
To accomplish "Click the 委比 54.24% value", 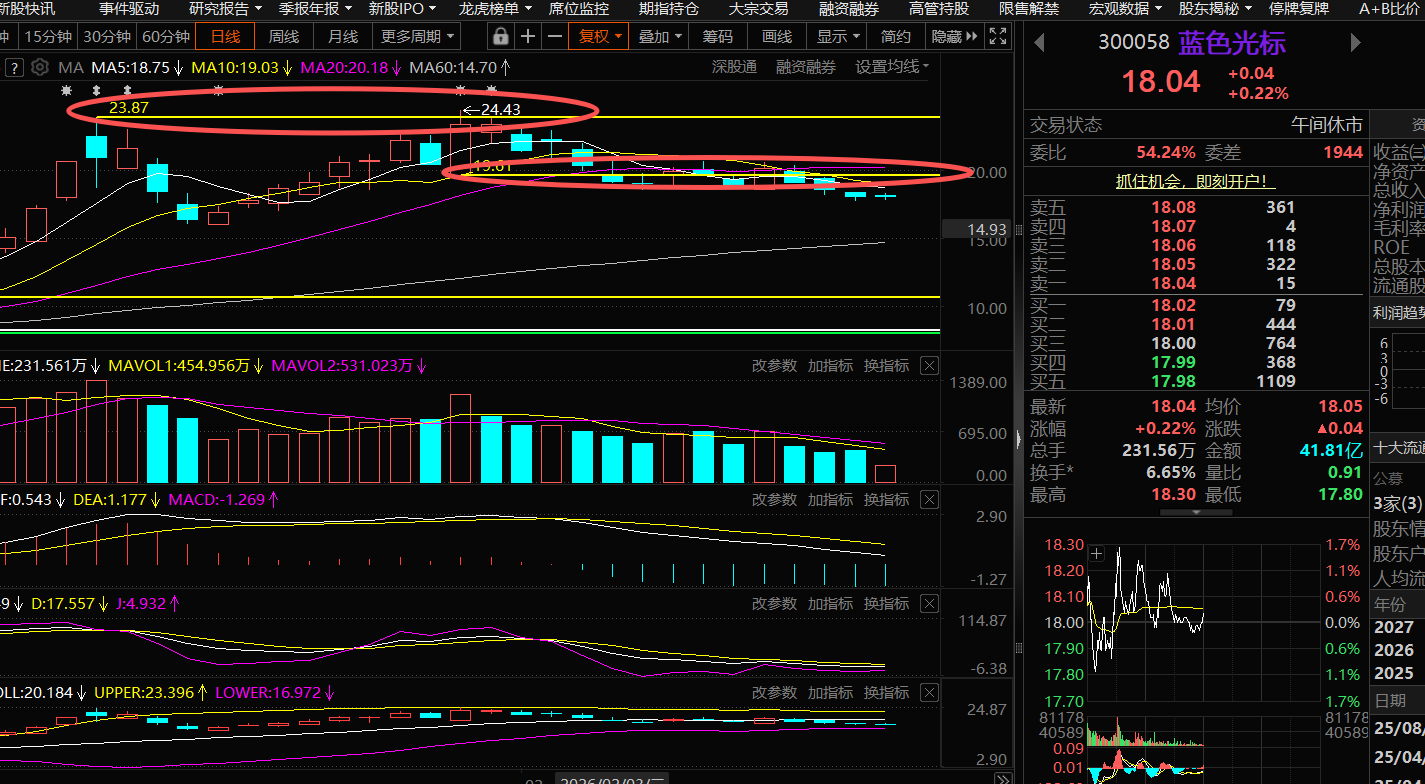I will coord(1165,152).
